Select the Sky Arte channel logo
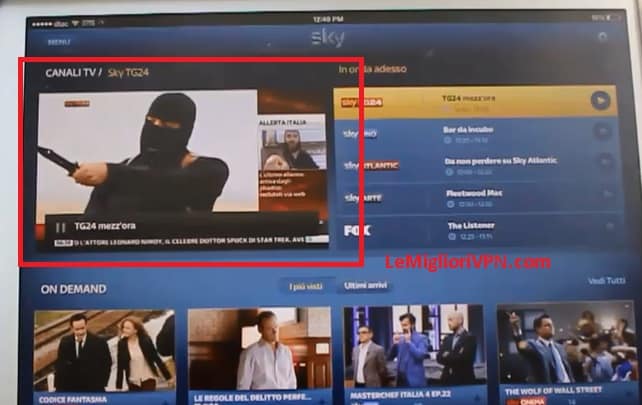Image resolution: width=642 pixels, height=405 pixels. [x=363, y=198]
